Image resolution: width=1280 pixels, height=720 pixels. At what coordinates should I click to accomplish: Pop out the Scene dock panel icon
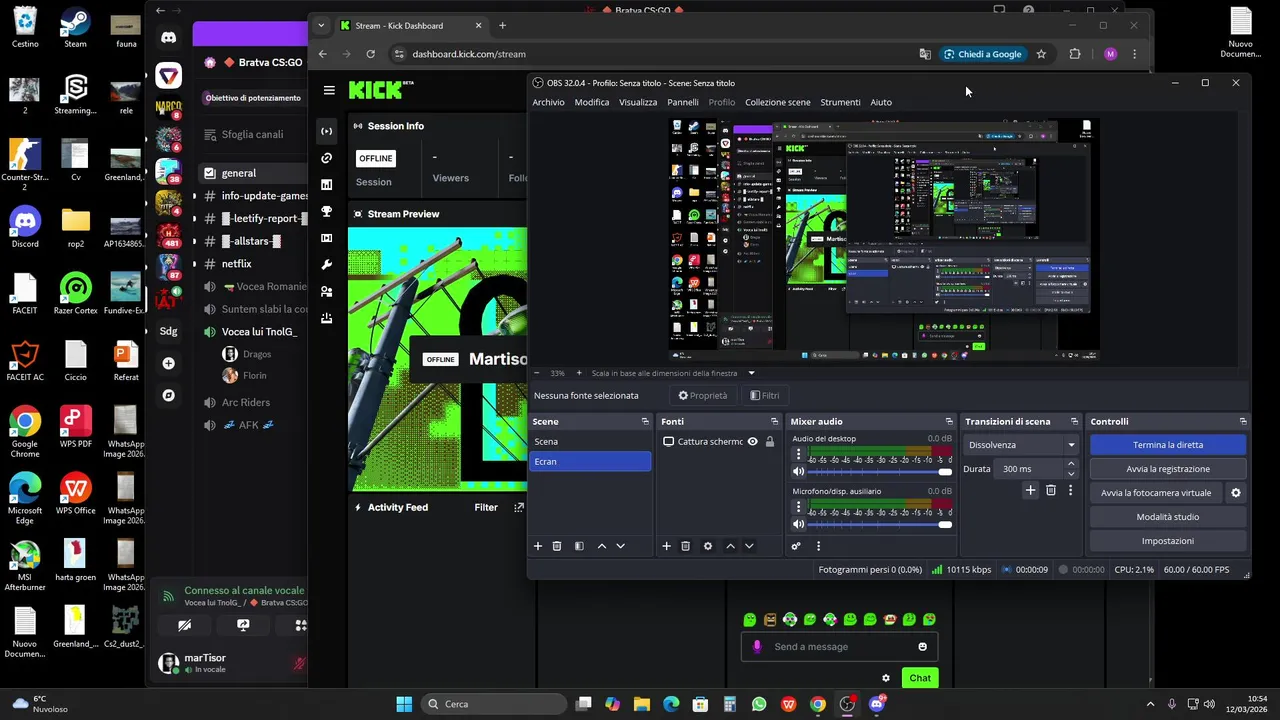(x=645, y=421)
